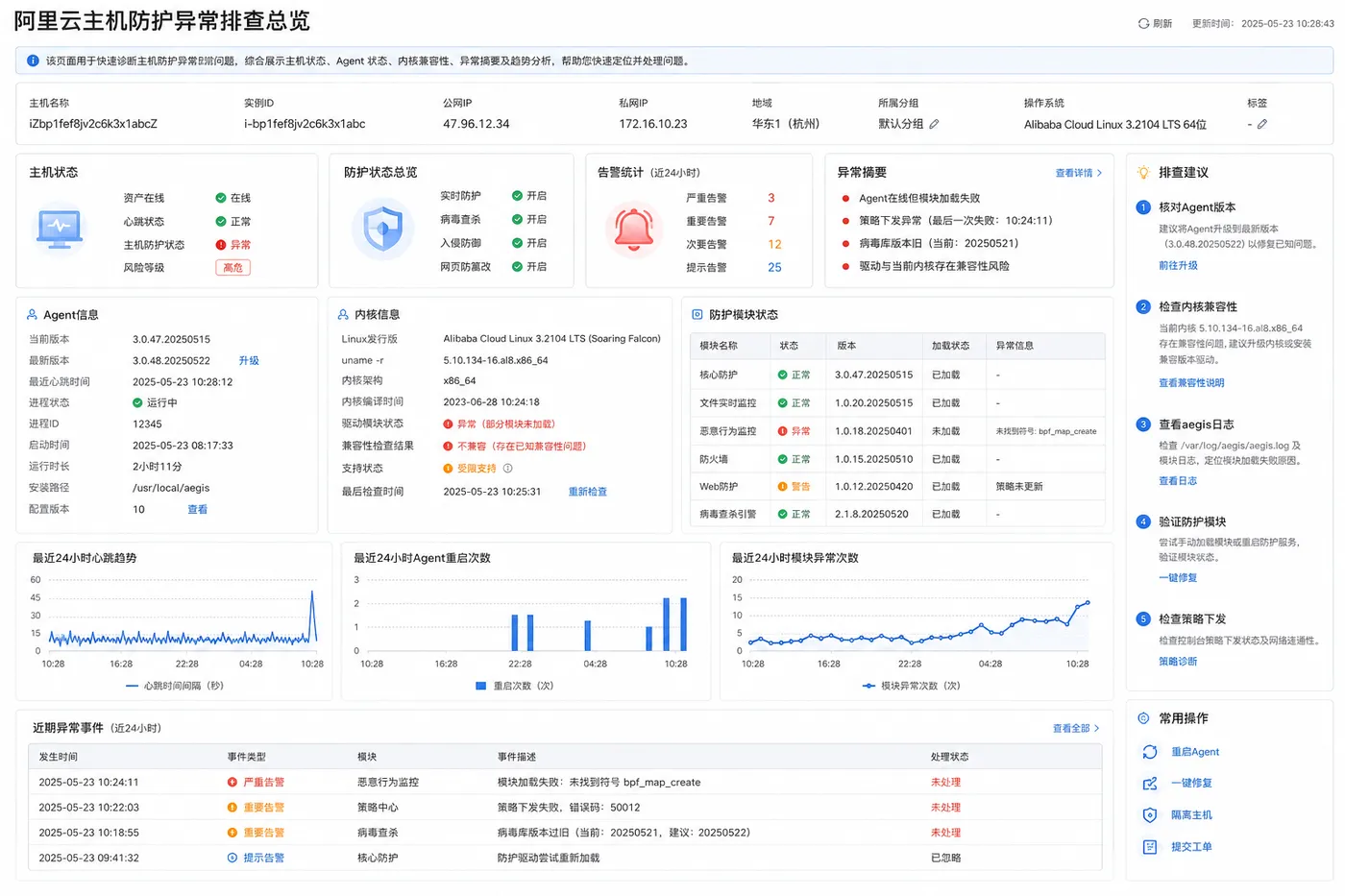
Task: Click 未加载 status in 恶意行为监控 row
Action: click(x=945, y=431)
